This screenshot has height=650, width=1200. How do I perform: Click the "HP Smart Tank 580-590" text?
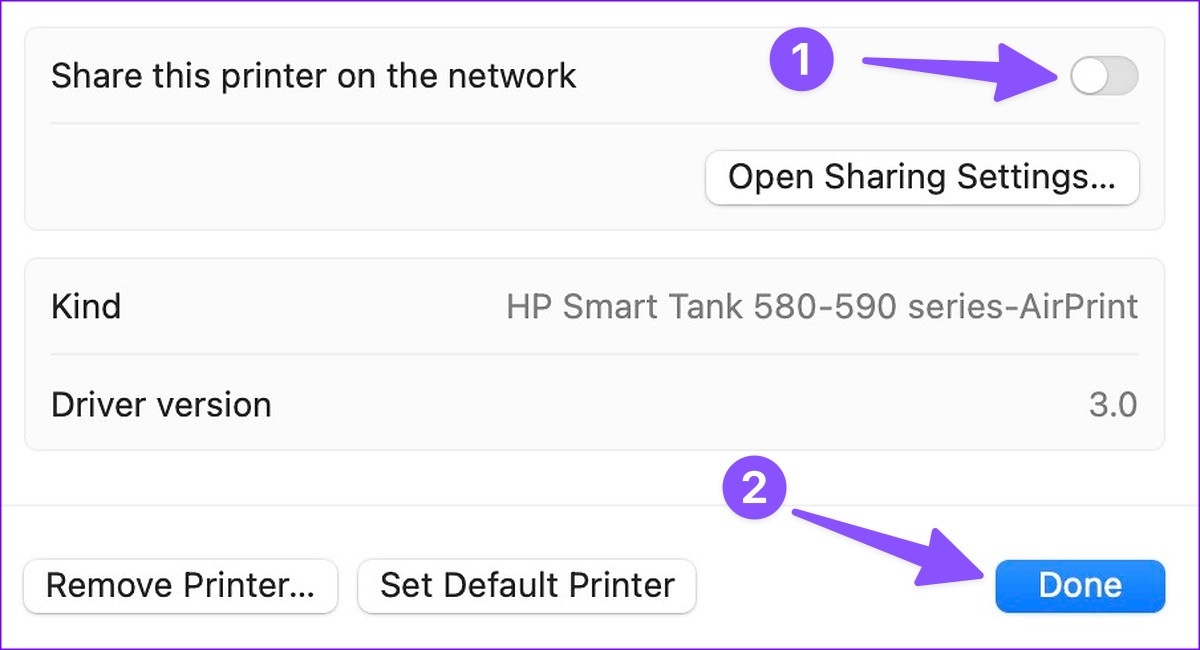(x=700, y=306)
